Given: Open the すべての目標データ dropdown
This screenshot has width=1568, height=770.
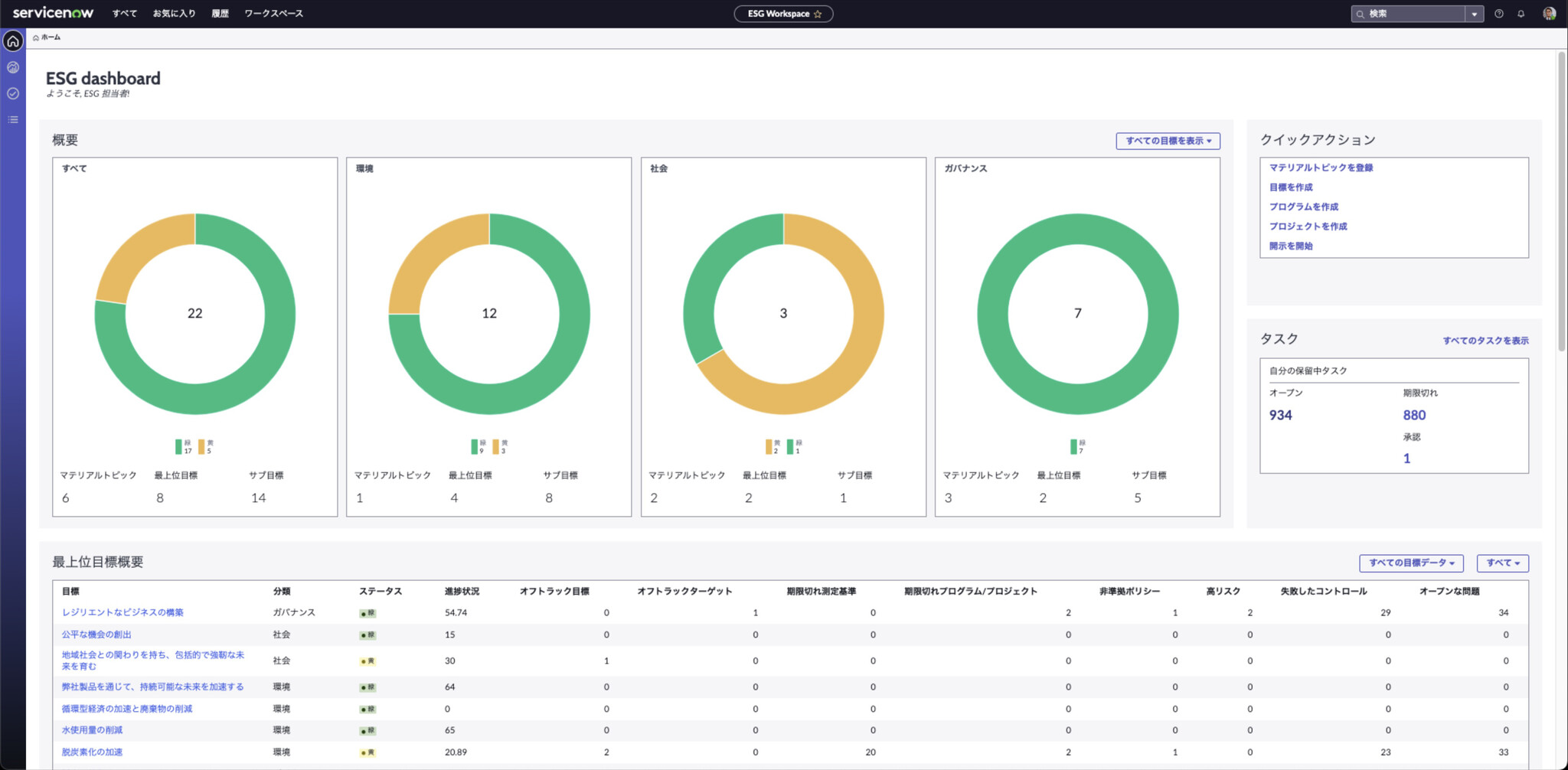Looking at the screenshot, I should click(1411, 563).
